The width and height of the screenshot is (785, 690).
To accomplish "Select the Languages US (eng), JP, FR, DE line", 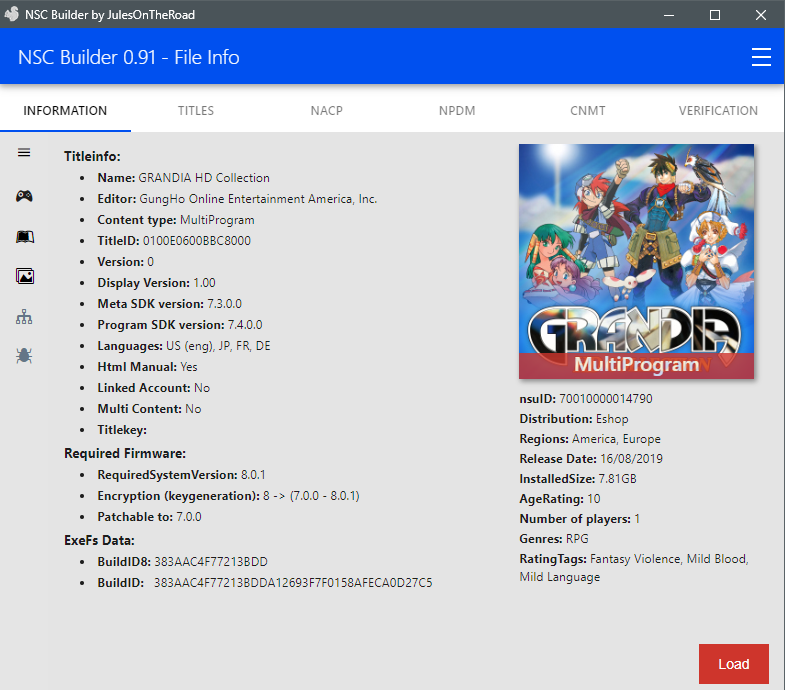I will (184, 346).
